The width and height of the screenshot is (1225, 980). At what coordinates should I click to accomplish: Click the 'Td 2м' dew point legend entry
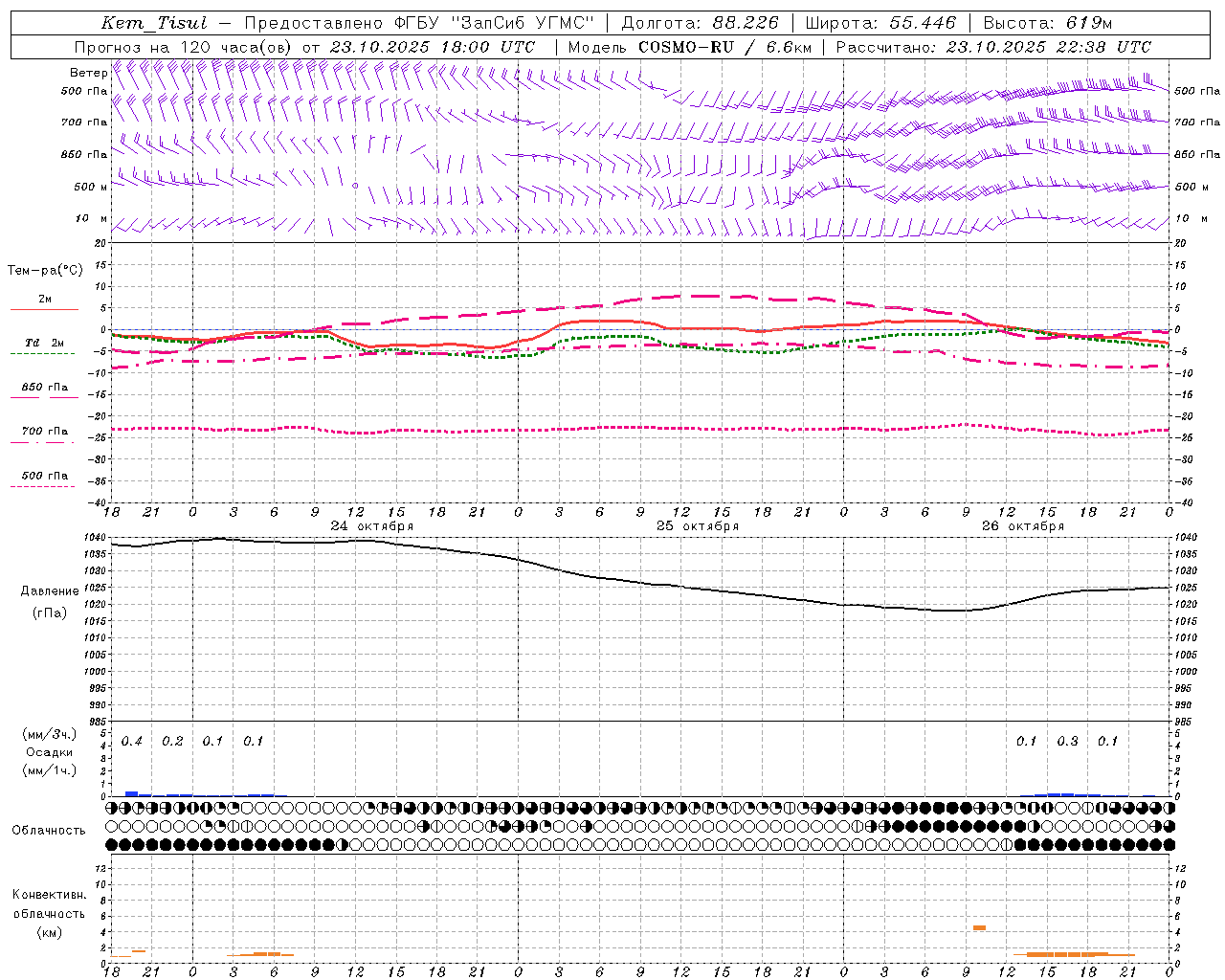coord(44,343)
